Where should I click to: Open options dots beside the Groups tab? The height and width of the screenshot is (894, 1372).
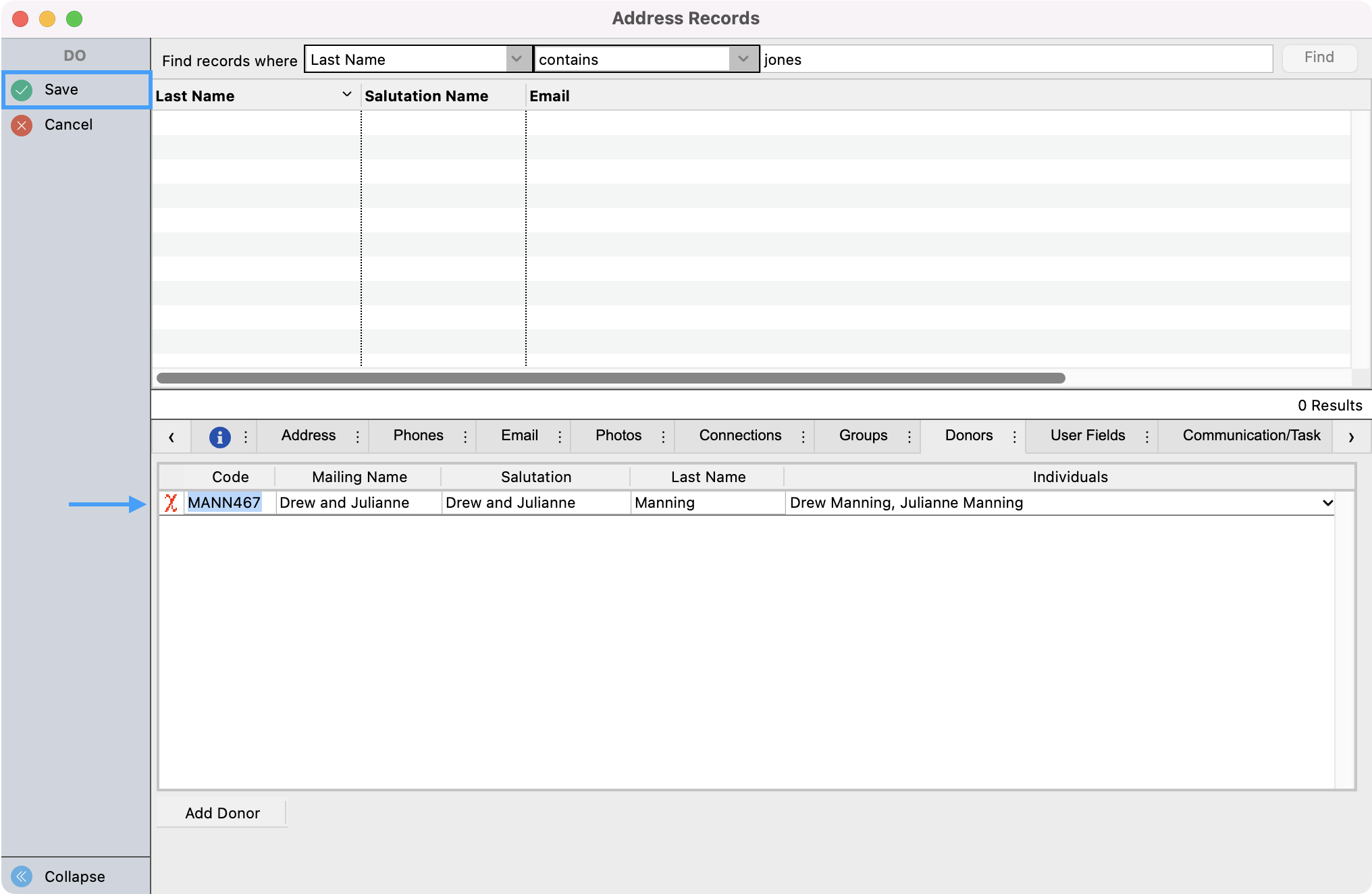pyautogui.click(x=909, y=437)
